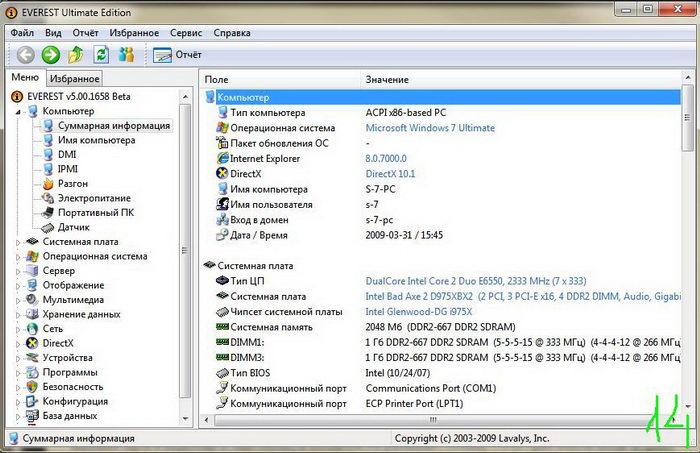Click the Поле column header

[280, 79]
